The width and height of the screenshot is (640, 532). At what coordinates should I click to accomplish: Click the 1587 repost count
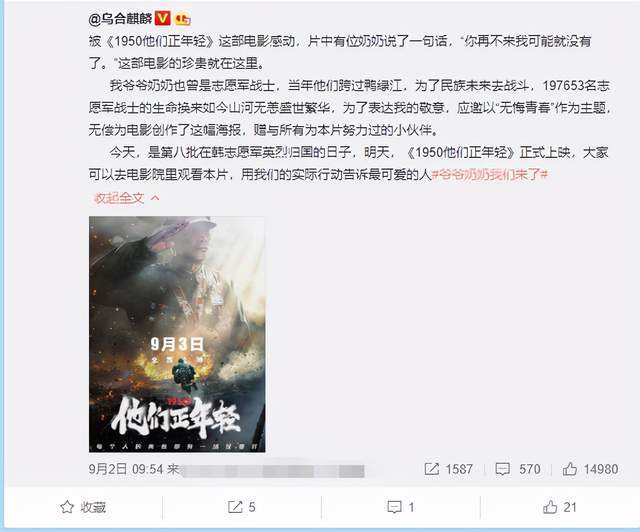pyautogui.click(x=459, y=469)
